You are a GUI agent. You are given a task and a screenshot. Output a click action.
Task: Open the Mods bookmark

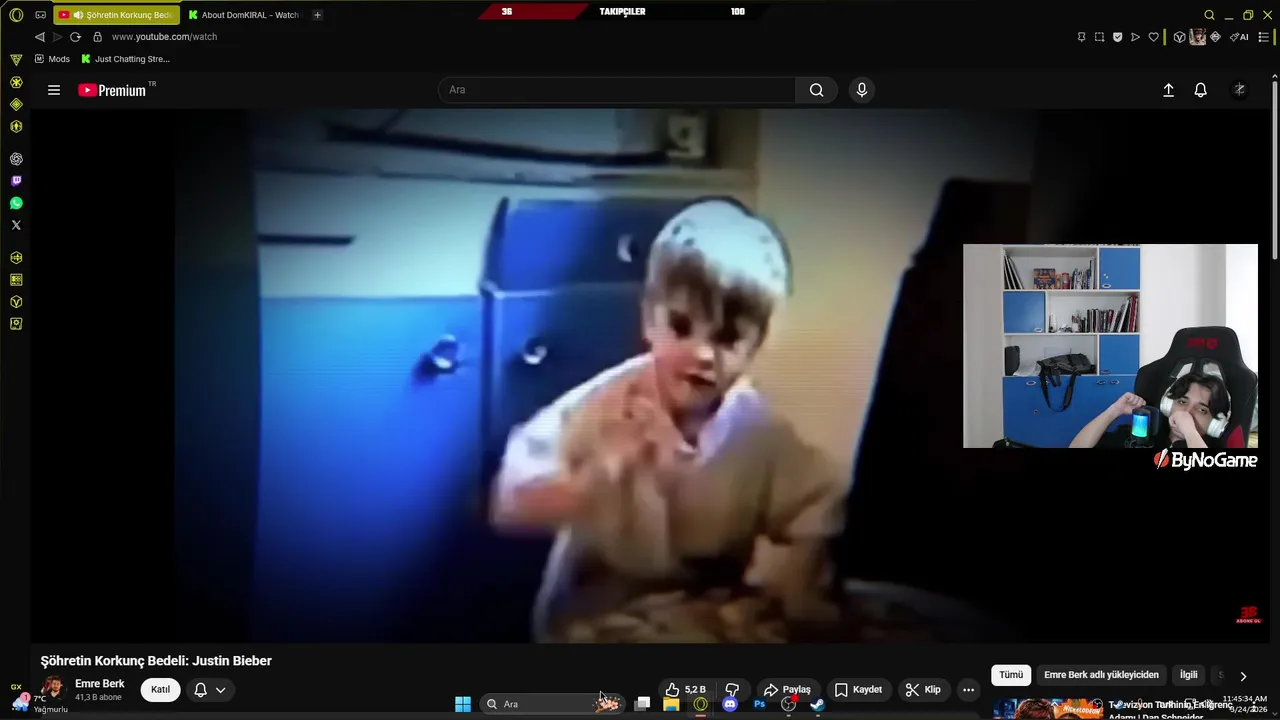coord(52,59)
